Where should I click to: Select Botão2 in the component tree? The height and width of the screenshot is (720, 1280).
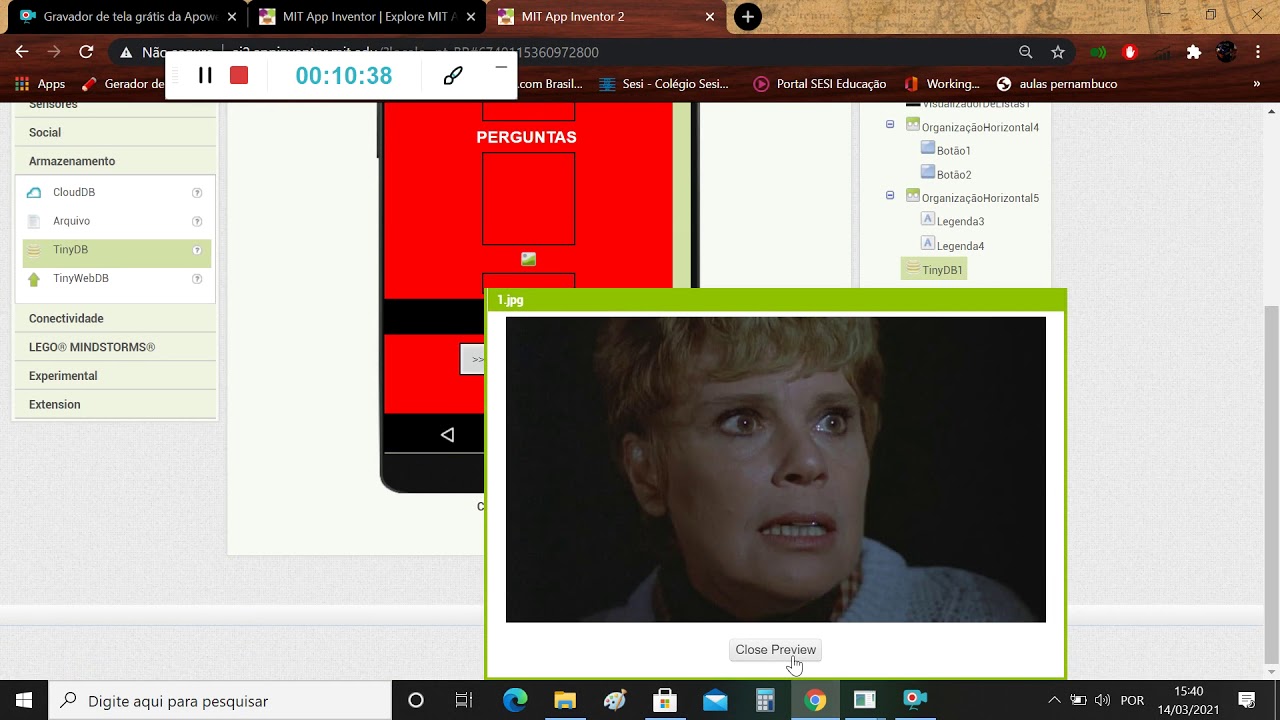[945, 174]
